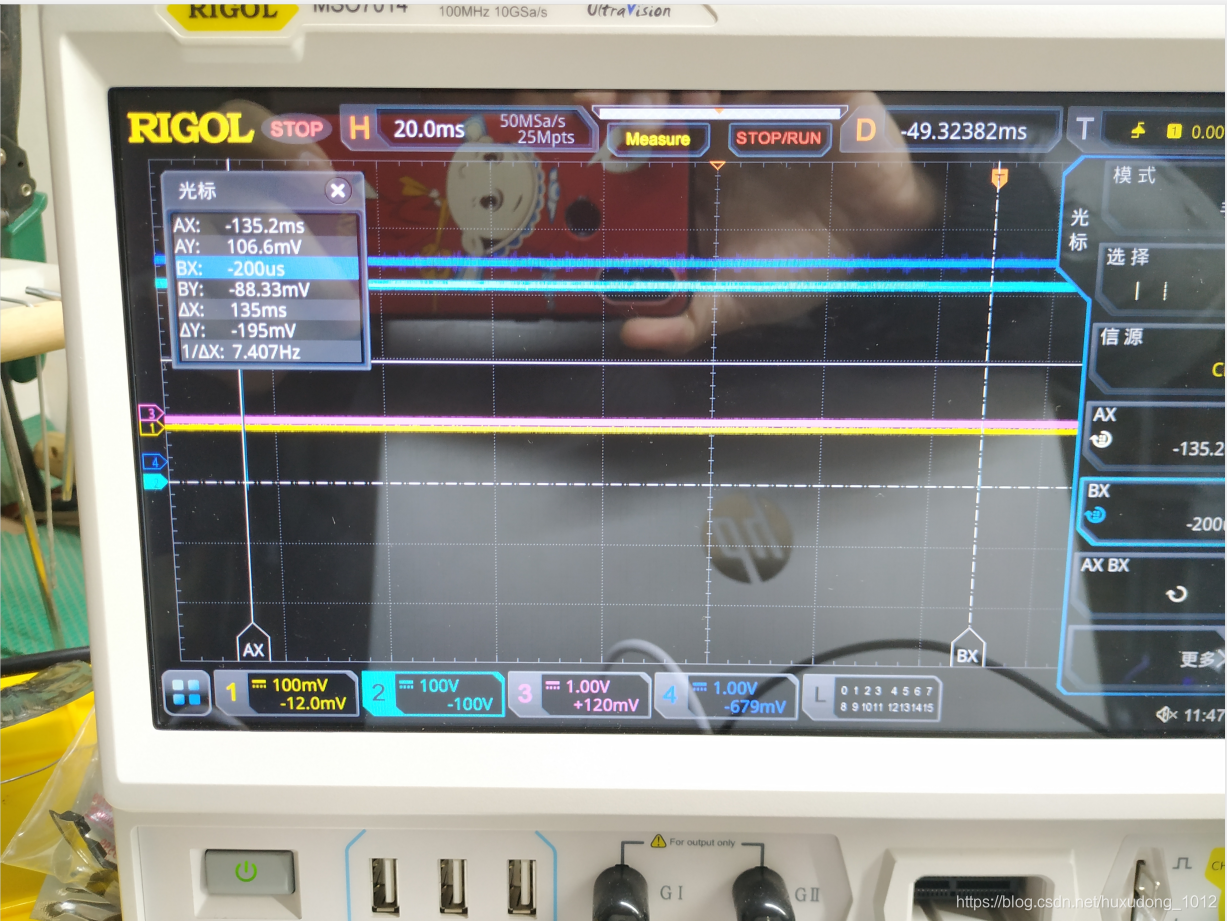The image size is (1227, 921).
Task: Tap the orange T trigger point marker
Action: pyautogui.click(x=999, y=178)
